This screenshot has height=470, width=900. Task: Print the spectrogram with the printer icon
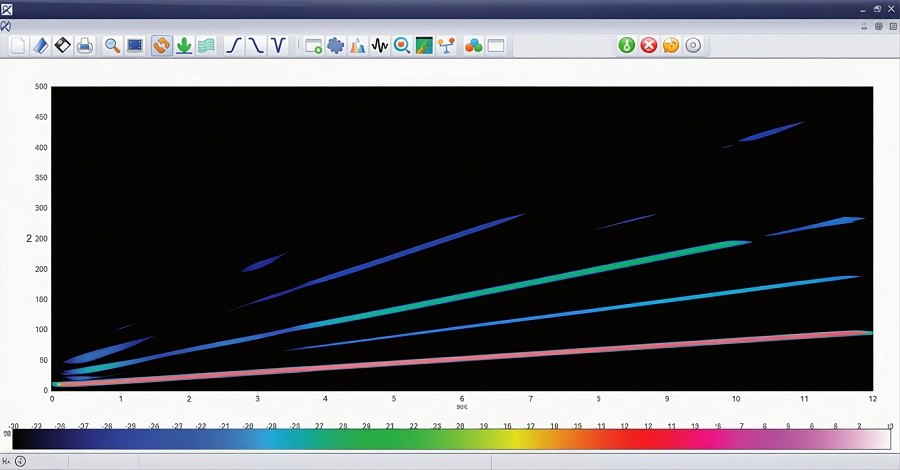pyautogui.click(x=85, y=45)
